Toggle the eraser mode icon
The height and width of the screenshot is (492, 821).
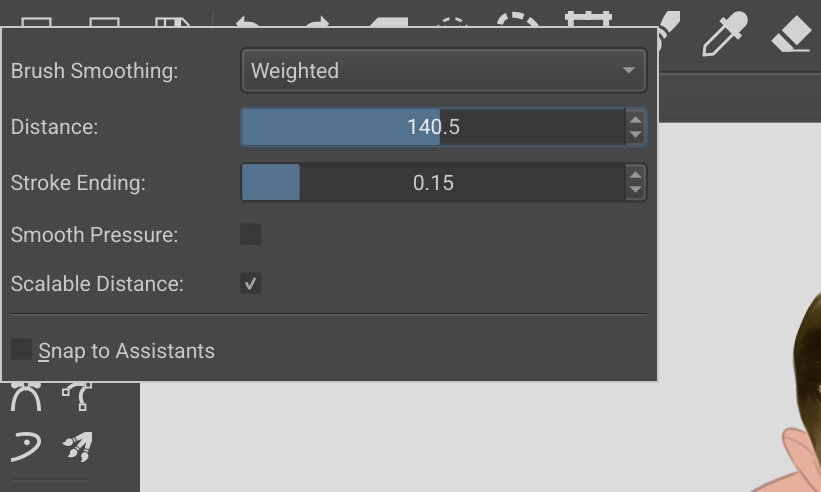[x=790, y=35]
